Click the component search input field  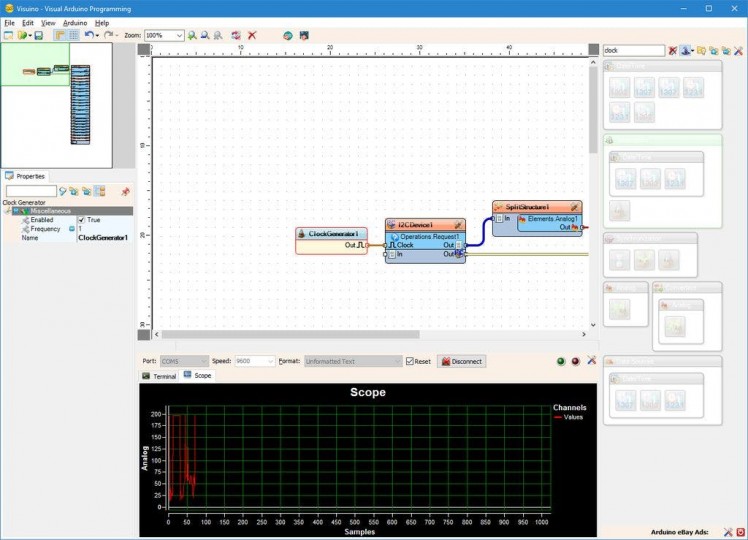point(632,50)
